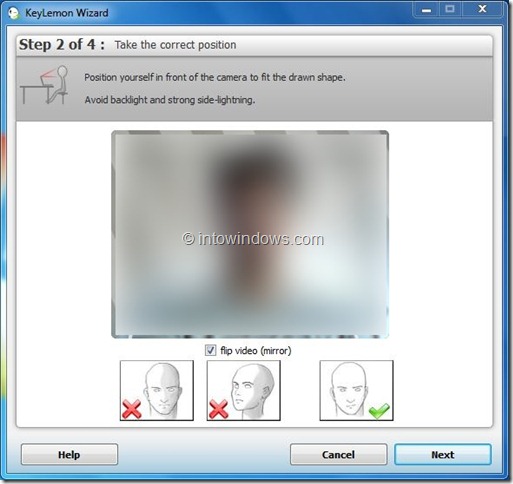Image resolution: width=513 pixels, height=484 pixels.
Task: Select the side-lit face example with red cross
Action: [157, 390]
